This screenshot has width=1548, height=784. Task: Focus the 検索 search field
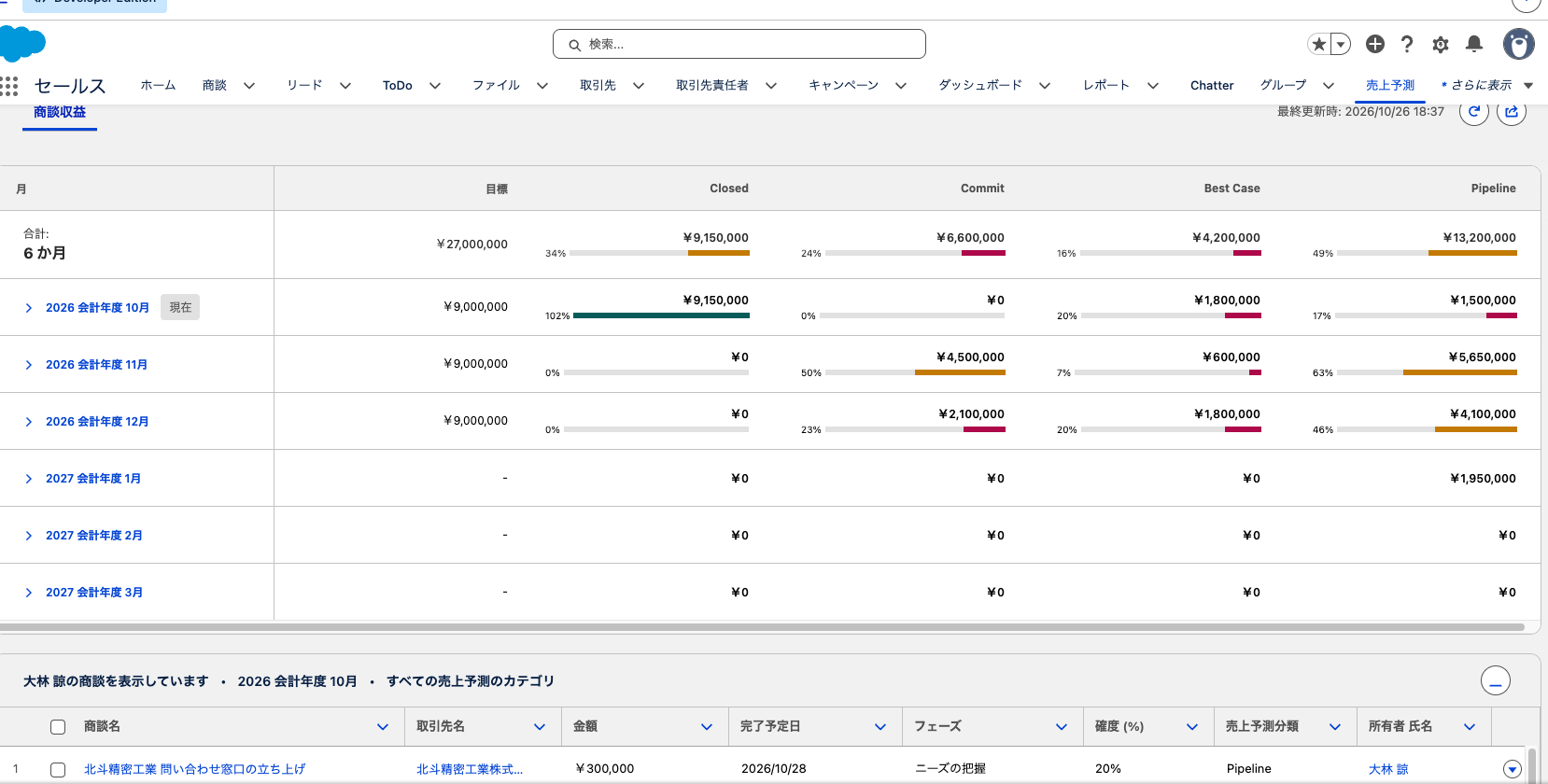[739, 44]
